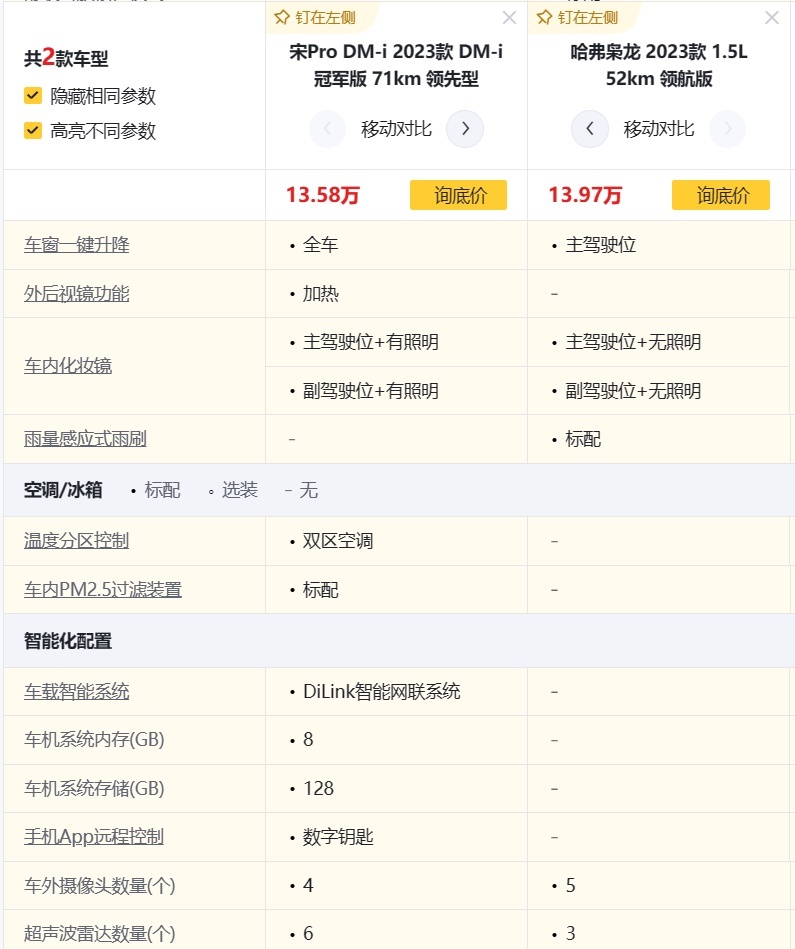
Task: Click 车外摄像头数量(个) row label
Action: pyautogui.click(x=99, y=885)
